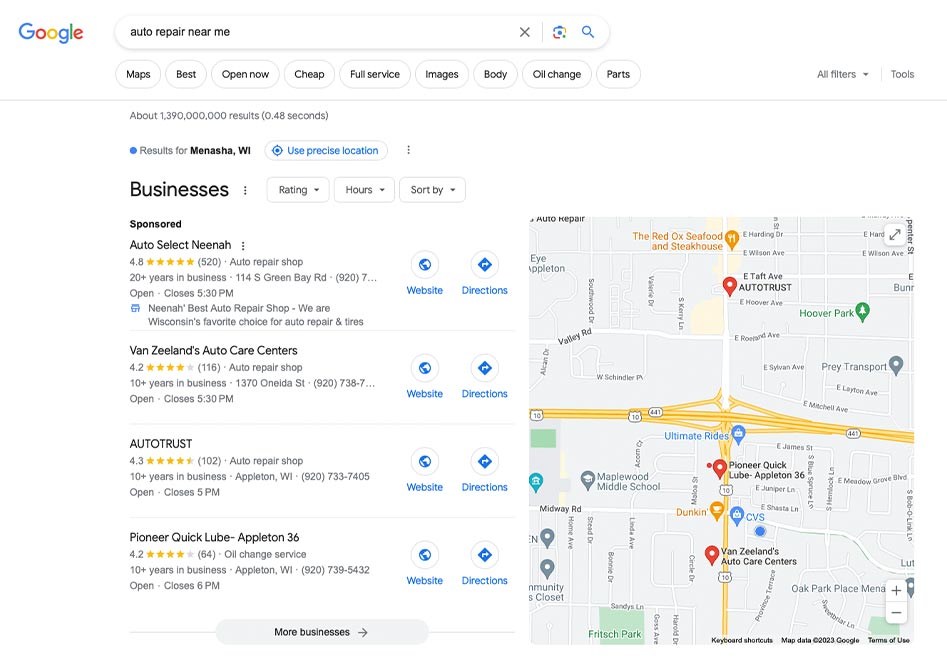Viewport: 947px width, 664px height.
Task: Open the Rating filter dropdown
Action: coord(298,190)
